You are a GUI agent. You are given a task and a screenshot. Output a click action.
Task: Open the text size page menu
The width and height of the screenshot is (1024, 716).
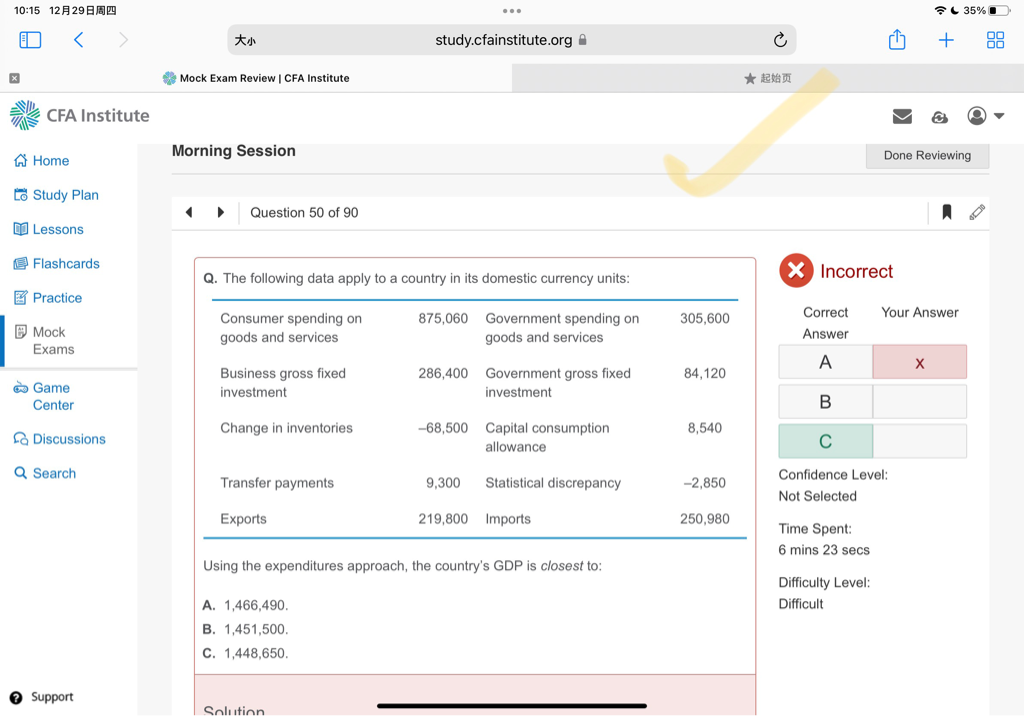tap(245, 41)
